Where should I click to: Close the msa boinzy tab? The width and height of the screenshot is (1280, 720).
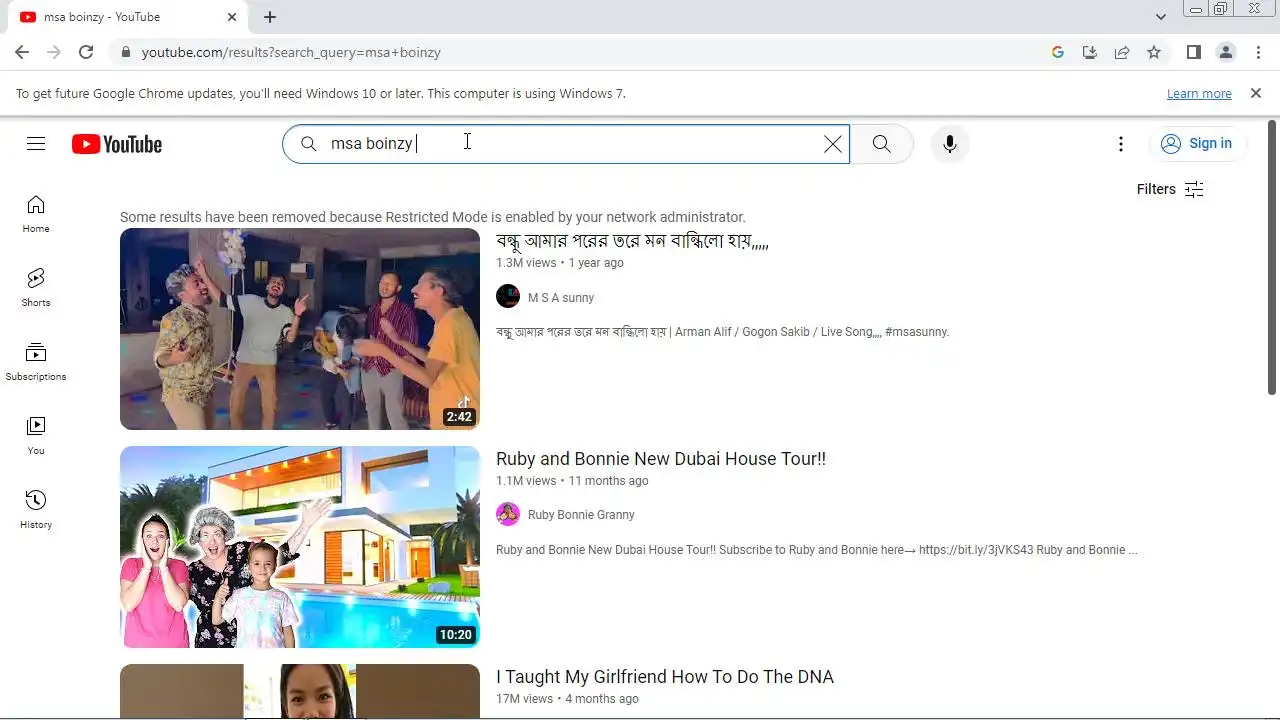coord(232,17)
